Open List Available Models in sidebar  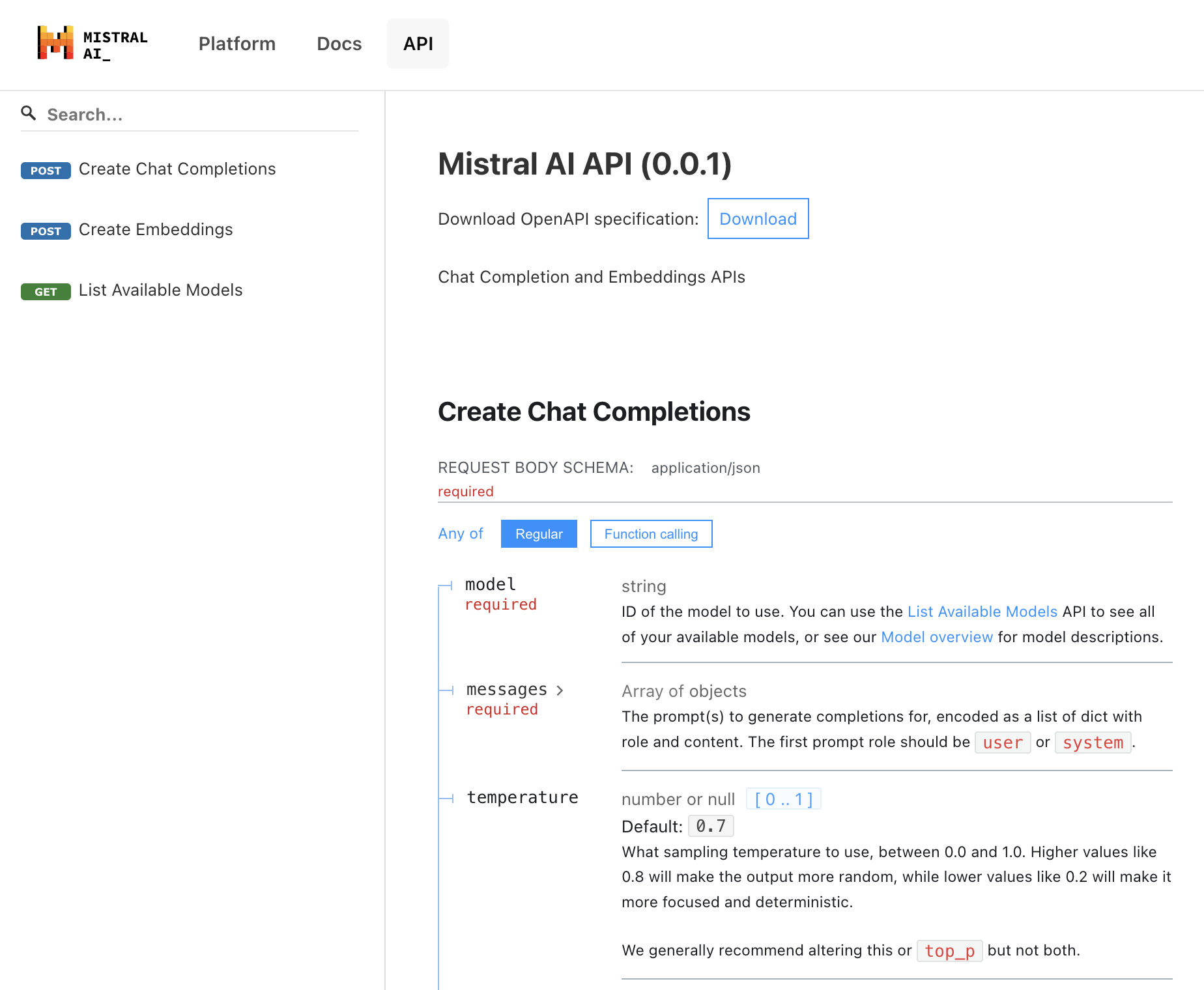[x=160, y=290]
